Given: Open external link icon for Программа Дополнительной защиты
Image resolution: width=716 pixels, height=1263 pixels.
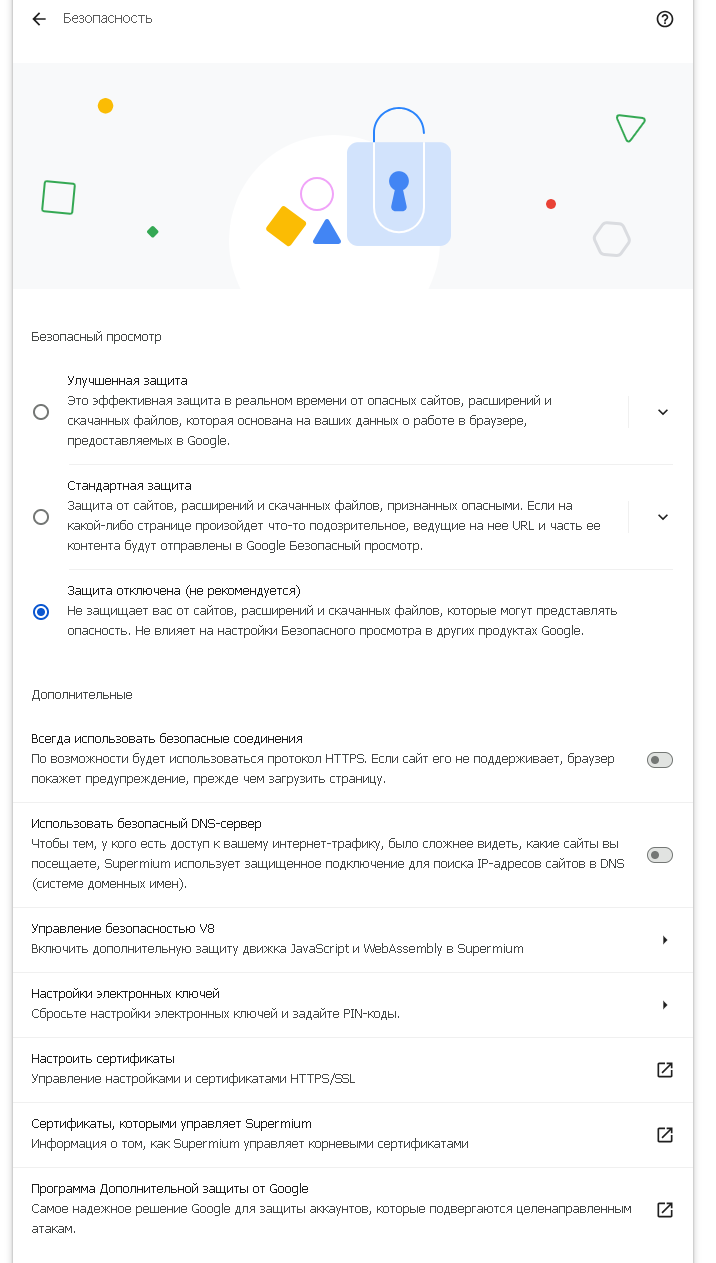Looking at the screenshot, I should pos(665,1210).
